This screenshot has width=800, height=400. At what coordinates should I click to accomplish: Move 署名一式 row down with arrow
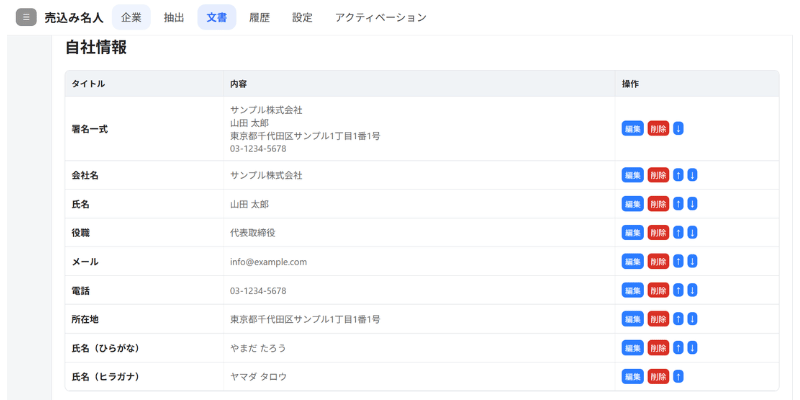678,128
